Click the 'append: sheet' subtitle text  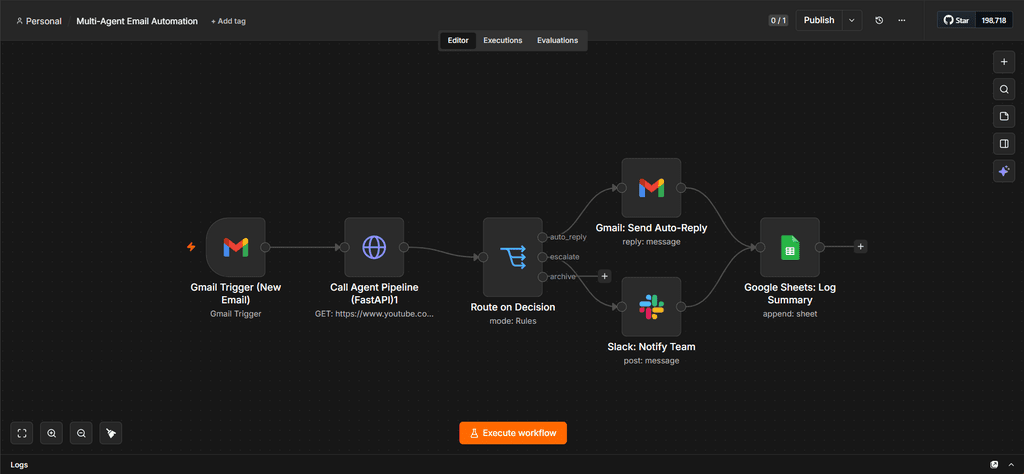click(x=790, y=313)
